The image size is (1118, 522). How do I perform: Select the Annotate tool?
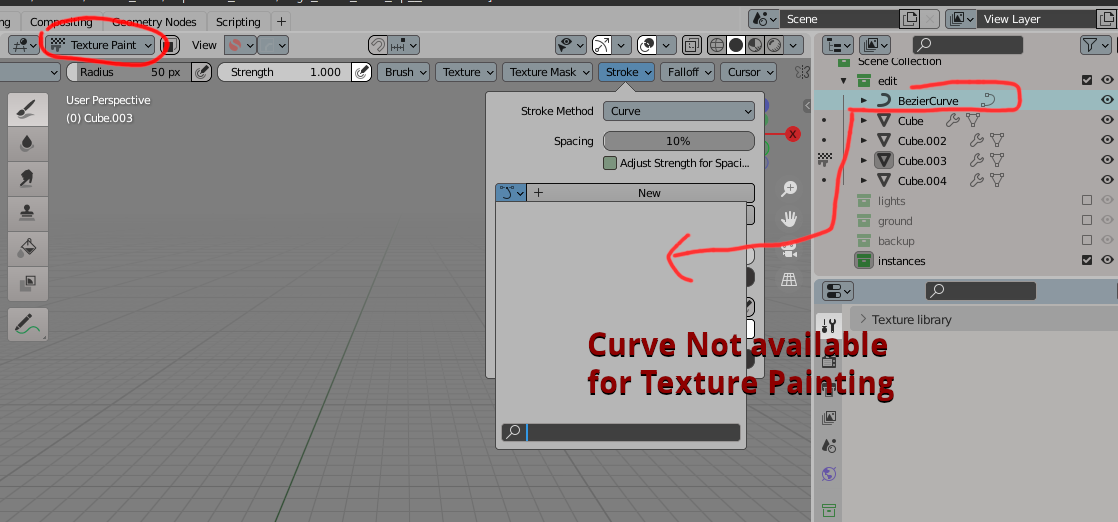[x=28, y=324]
